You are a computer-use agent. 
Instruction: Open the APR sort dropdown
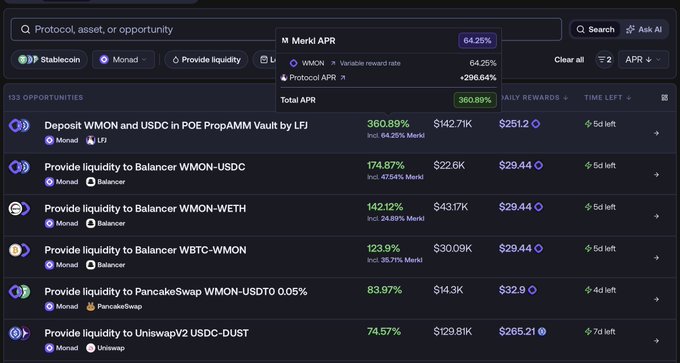tap(644, 60)
